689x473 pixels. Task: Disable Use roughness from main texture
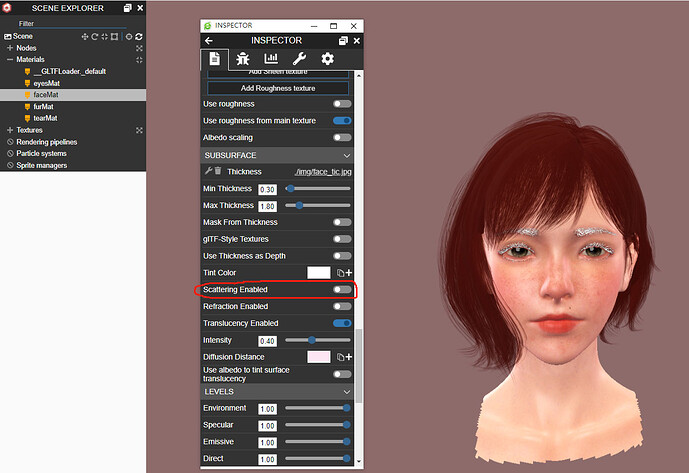click(342, 121)
